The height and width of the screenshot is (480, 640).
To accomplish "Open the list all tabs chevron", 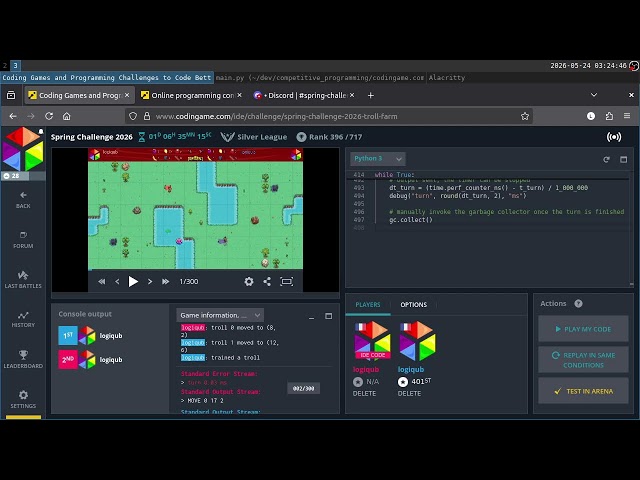I will tap(594, 95).
